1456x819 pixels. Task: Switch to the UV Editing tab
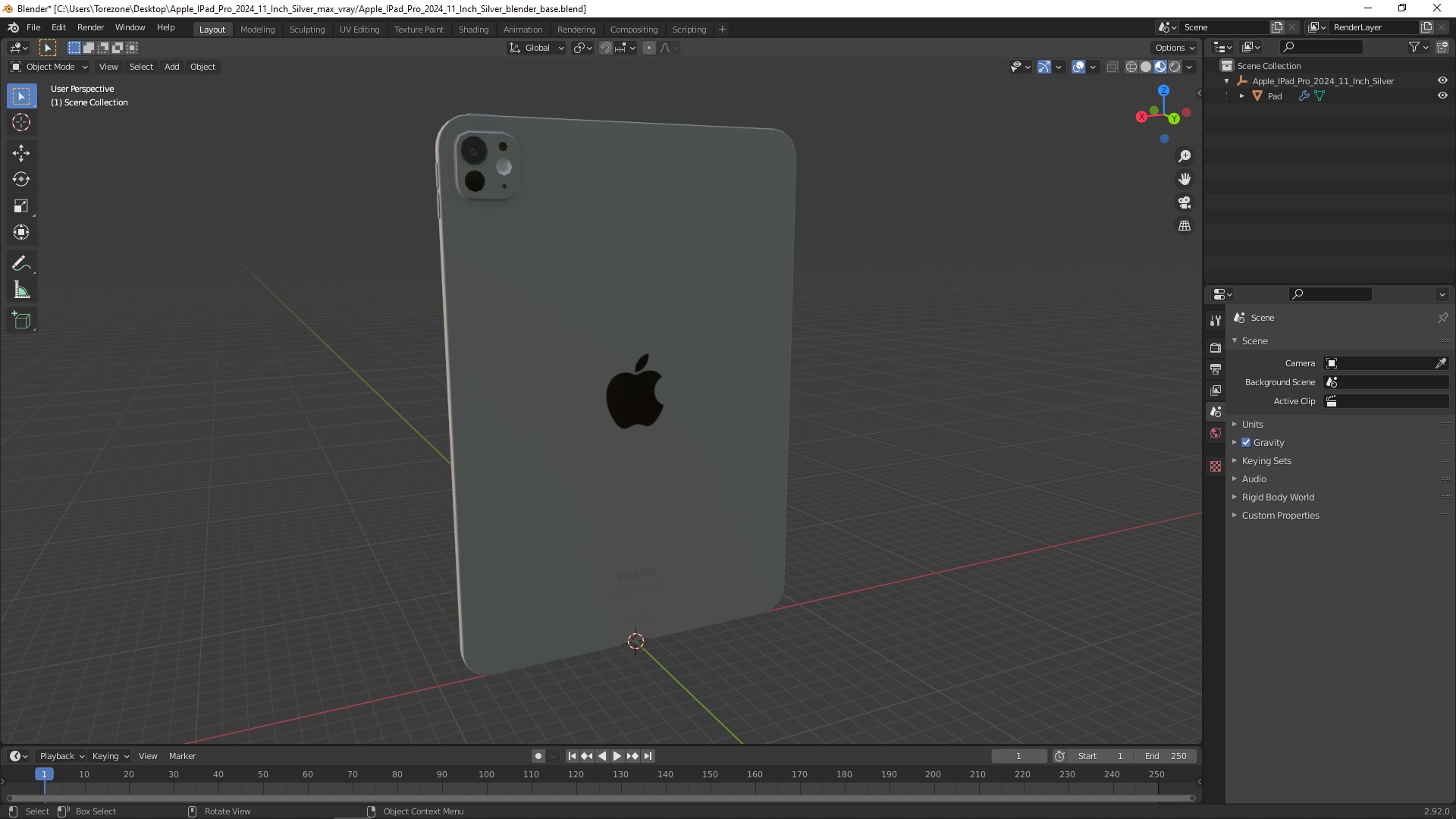coord(359,29)
